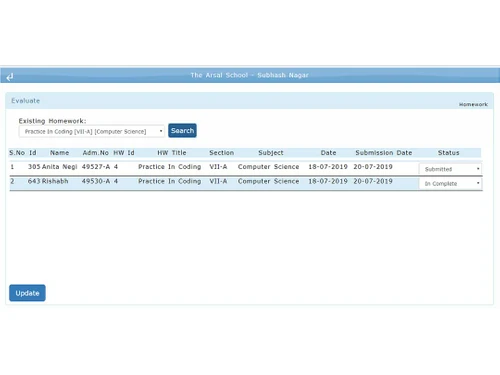Click Practice In Coding in Anita's row
This screenshot has width=500, height=375.
[x=170, y=167]
